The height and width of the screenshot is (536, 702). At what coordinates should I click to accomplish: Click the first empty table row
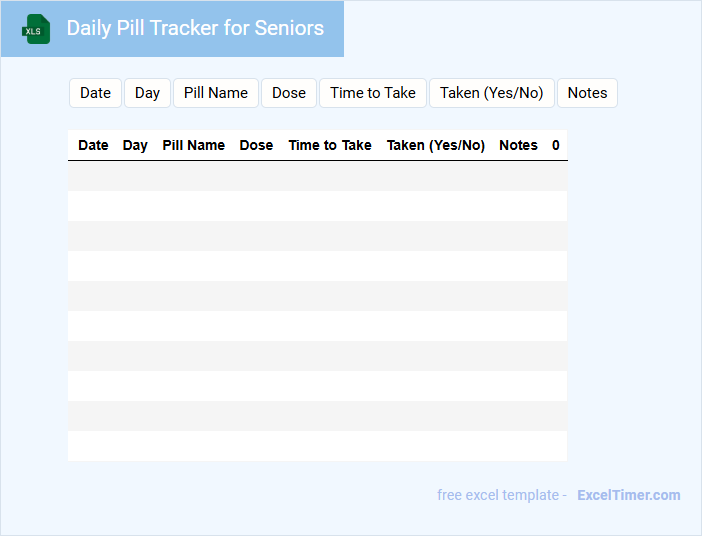click(x=317, y=176)
